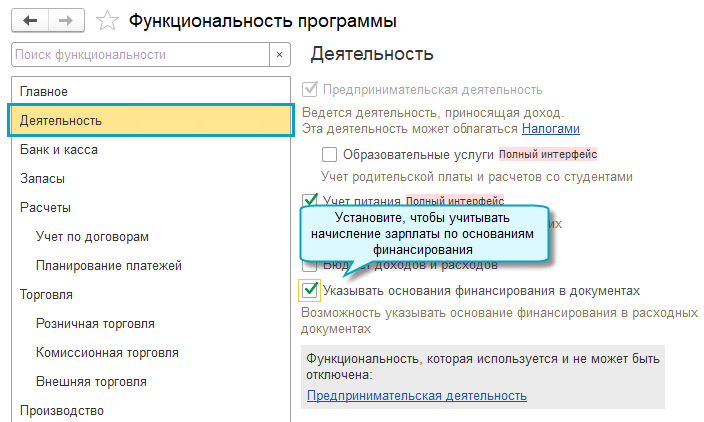Screen dimensions: 704x422
Task: Follow the bottom 'Предпринимательская деятельность' link
Action: pyautogui.click(x=416, y=395)
